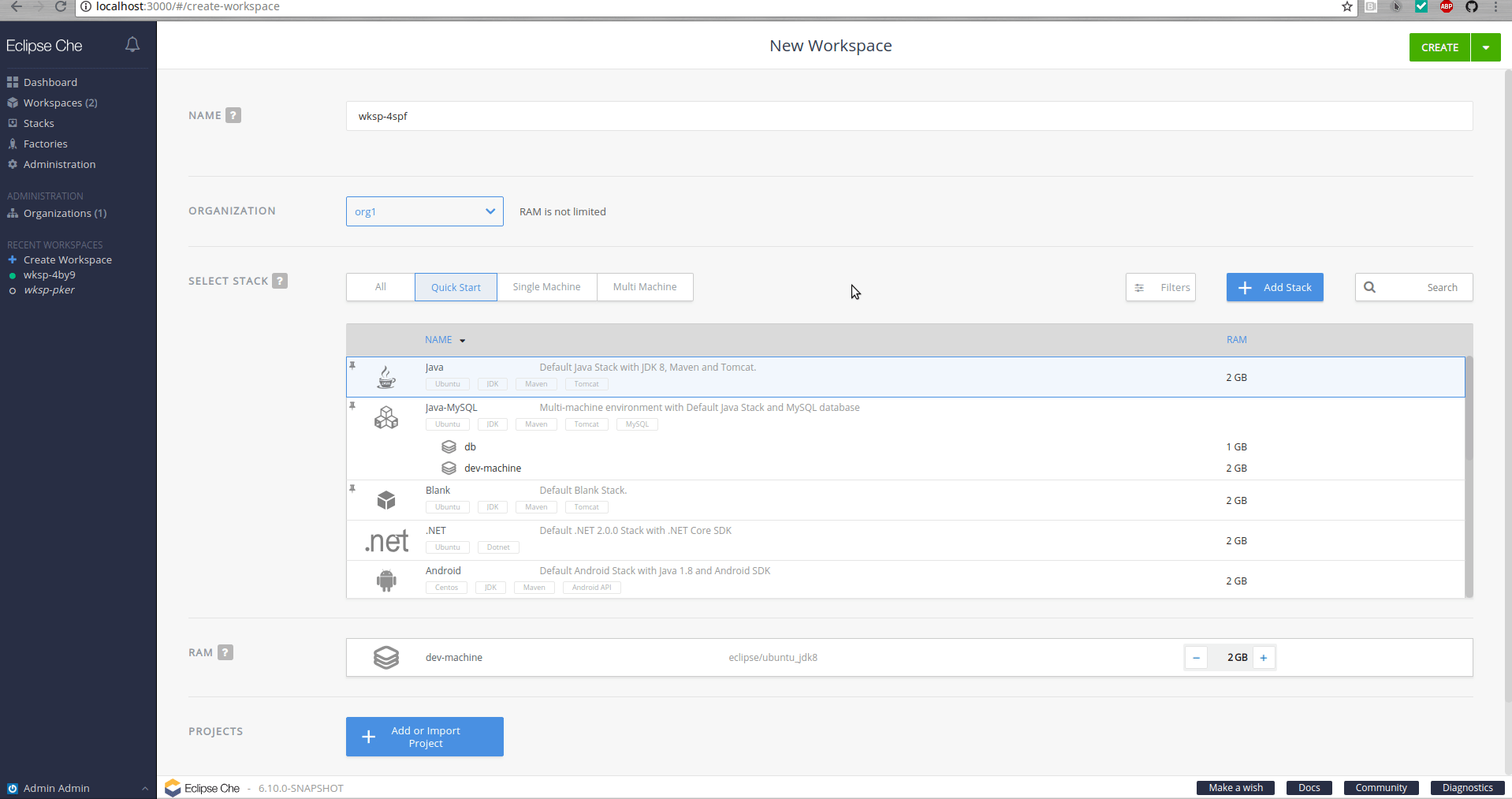Select the Multi Machine tab

click(645, 287)
